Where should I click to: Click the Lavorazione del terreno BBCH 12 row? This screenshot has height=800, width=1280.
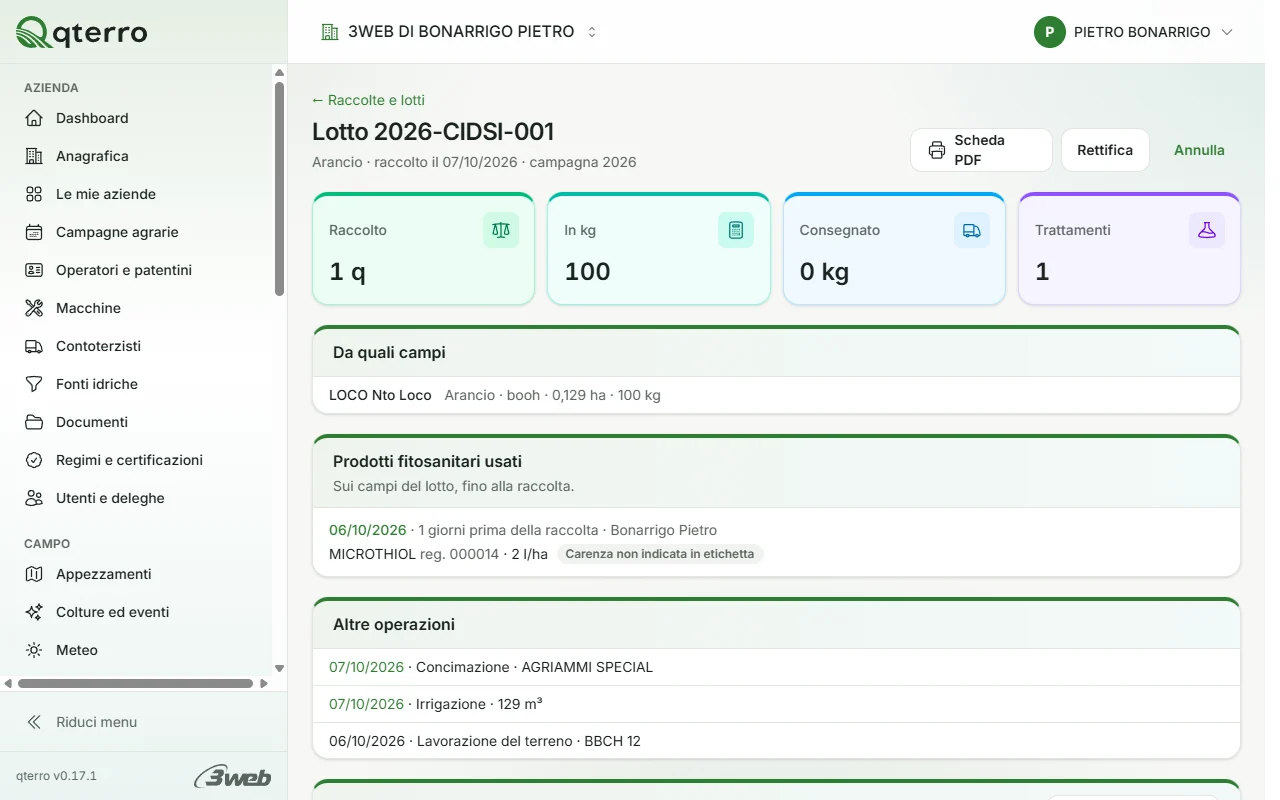[776, 741]
